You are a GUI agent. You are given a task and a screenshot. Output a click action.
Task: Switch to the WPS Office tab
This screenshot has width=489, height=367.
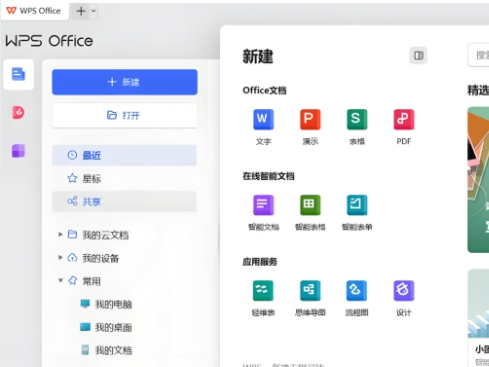[34, 11]
